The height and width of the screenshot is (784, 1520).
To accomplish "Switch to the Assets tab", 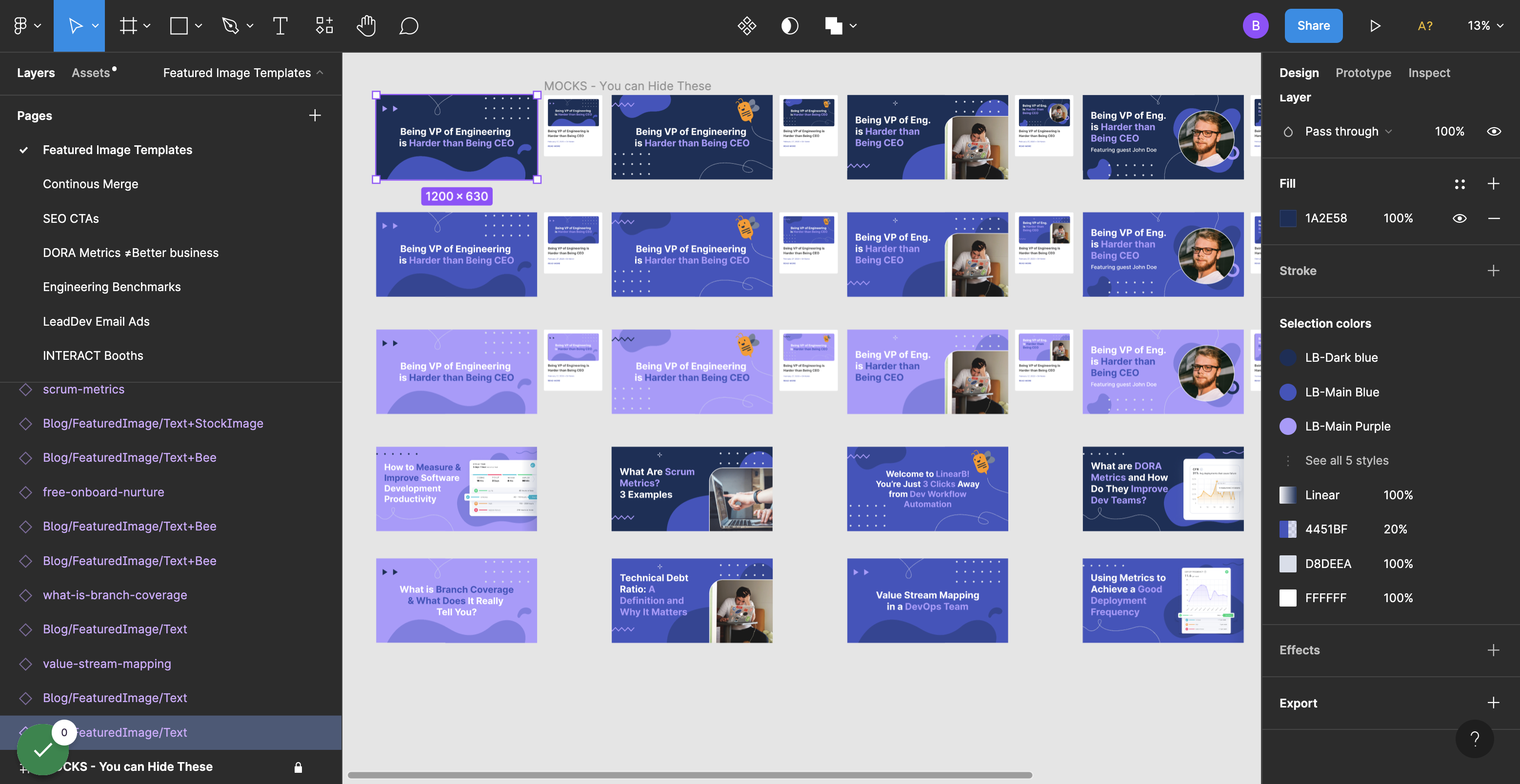I will tap(91, 73).
